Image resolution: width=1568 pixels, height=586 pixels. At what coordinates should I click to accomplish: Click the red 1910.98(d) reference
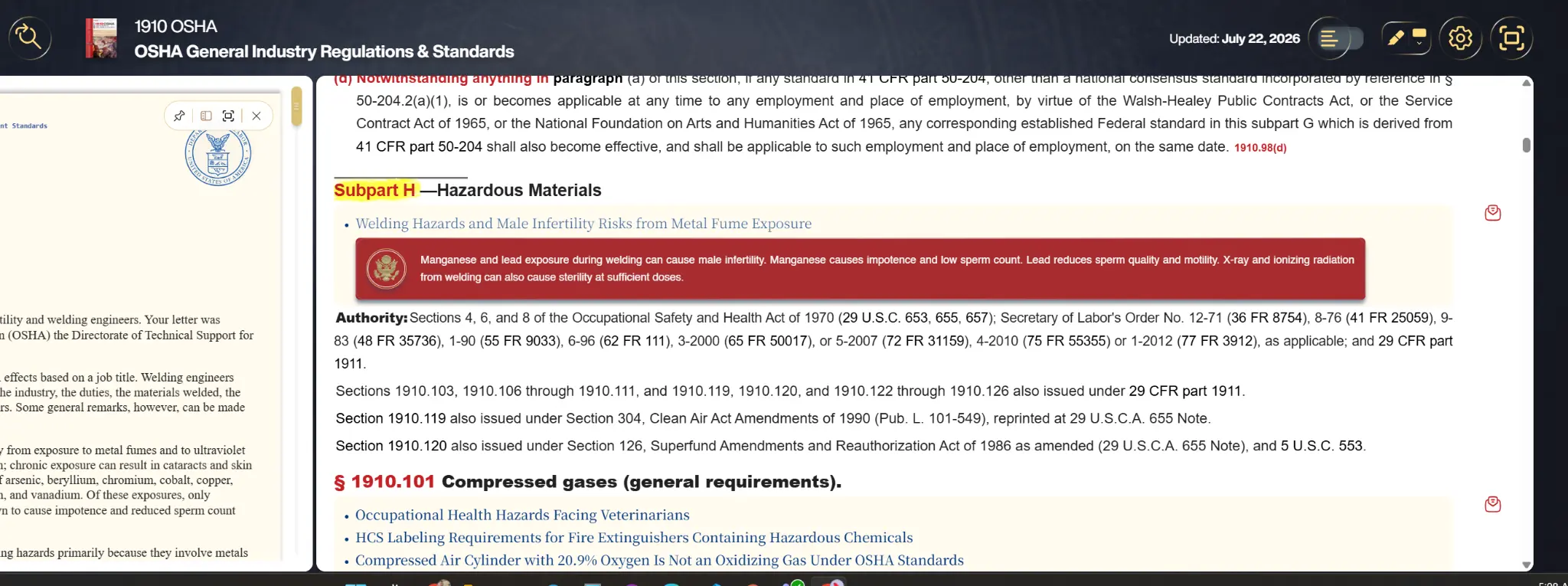[1260, 148]
